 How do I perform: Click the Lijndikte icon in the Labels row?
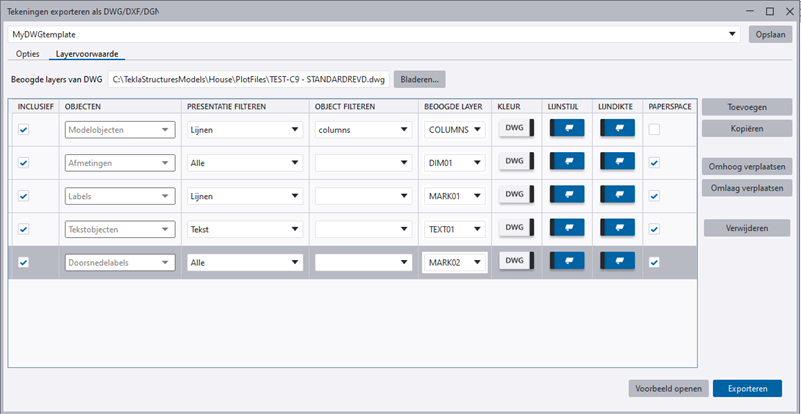[617, 195]
